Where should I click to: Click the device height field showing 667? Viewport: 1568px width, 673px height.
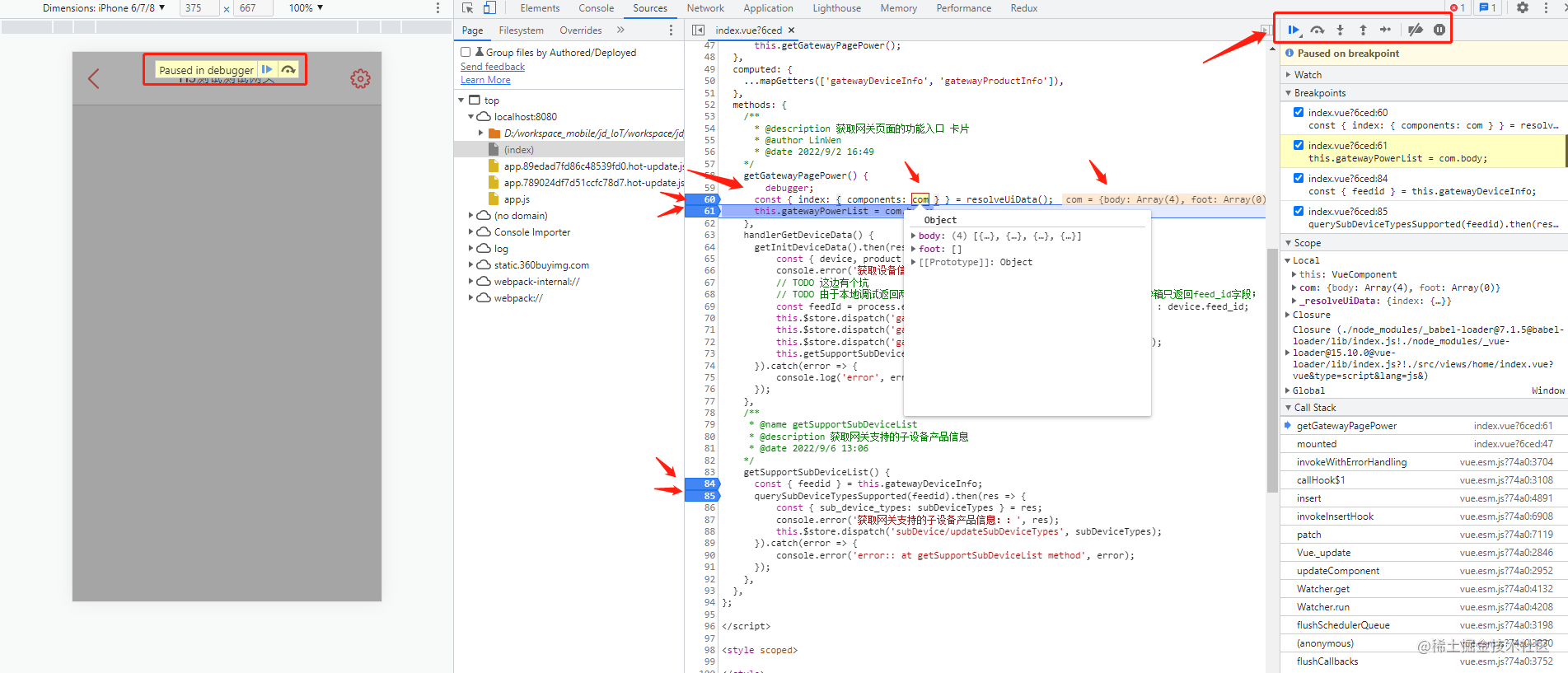coord(254,8)
